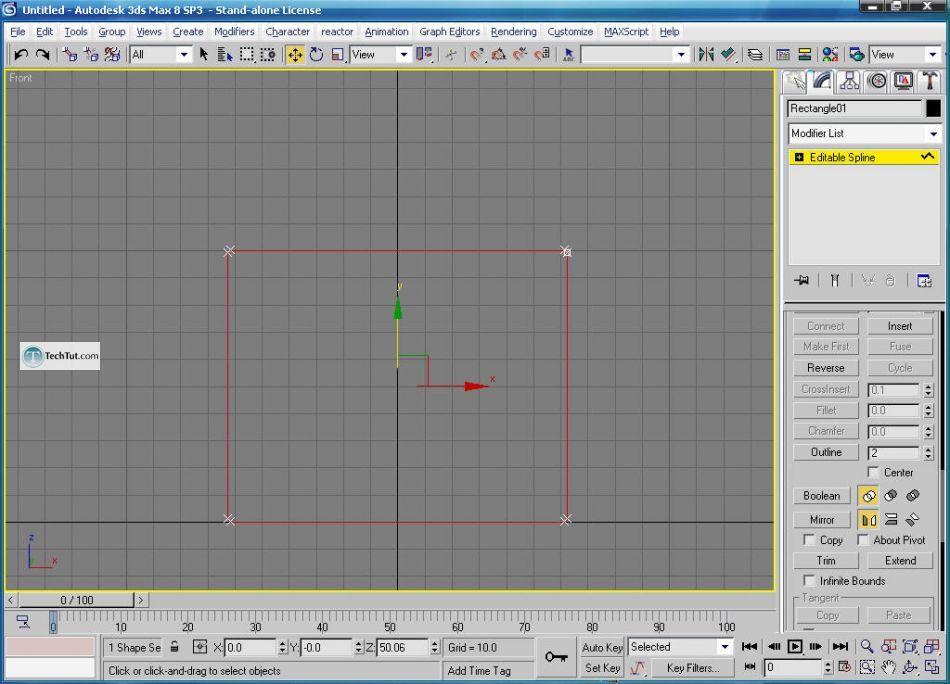Activate the Select and Move tool
The width and height of the screenshot is (950, 684).
pyautogui.click(x=295, y=55)
